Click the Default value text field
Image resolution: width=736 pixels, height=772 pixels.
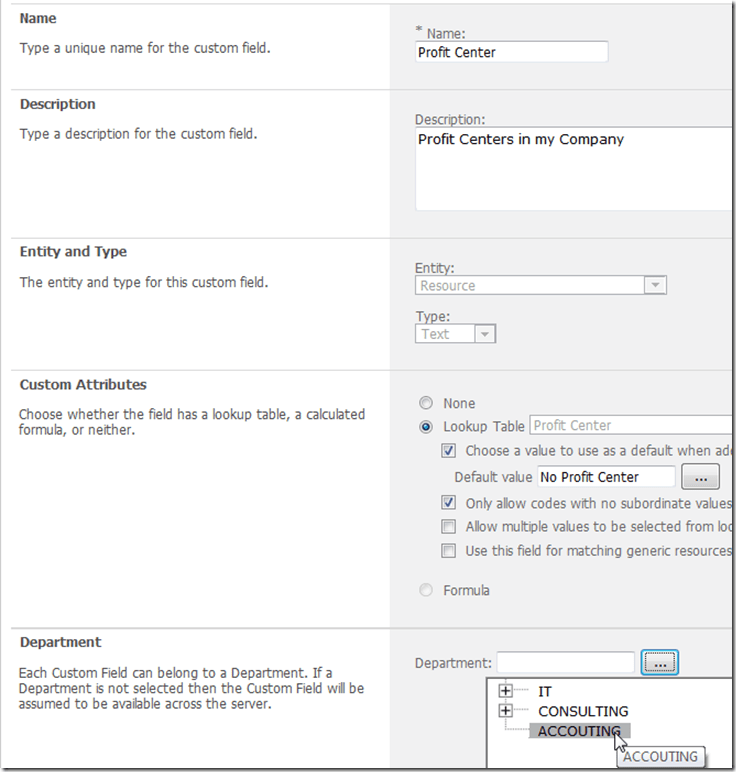[605, 476]
